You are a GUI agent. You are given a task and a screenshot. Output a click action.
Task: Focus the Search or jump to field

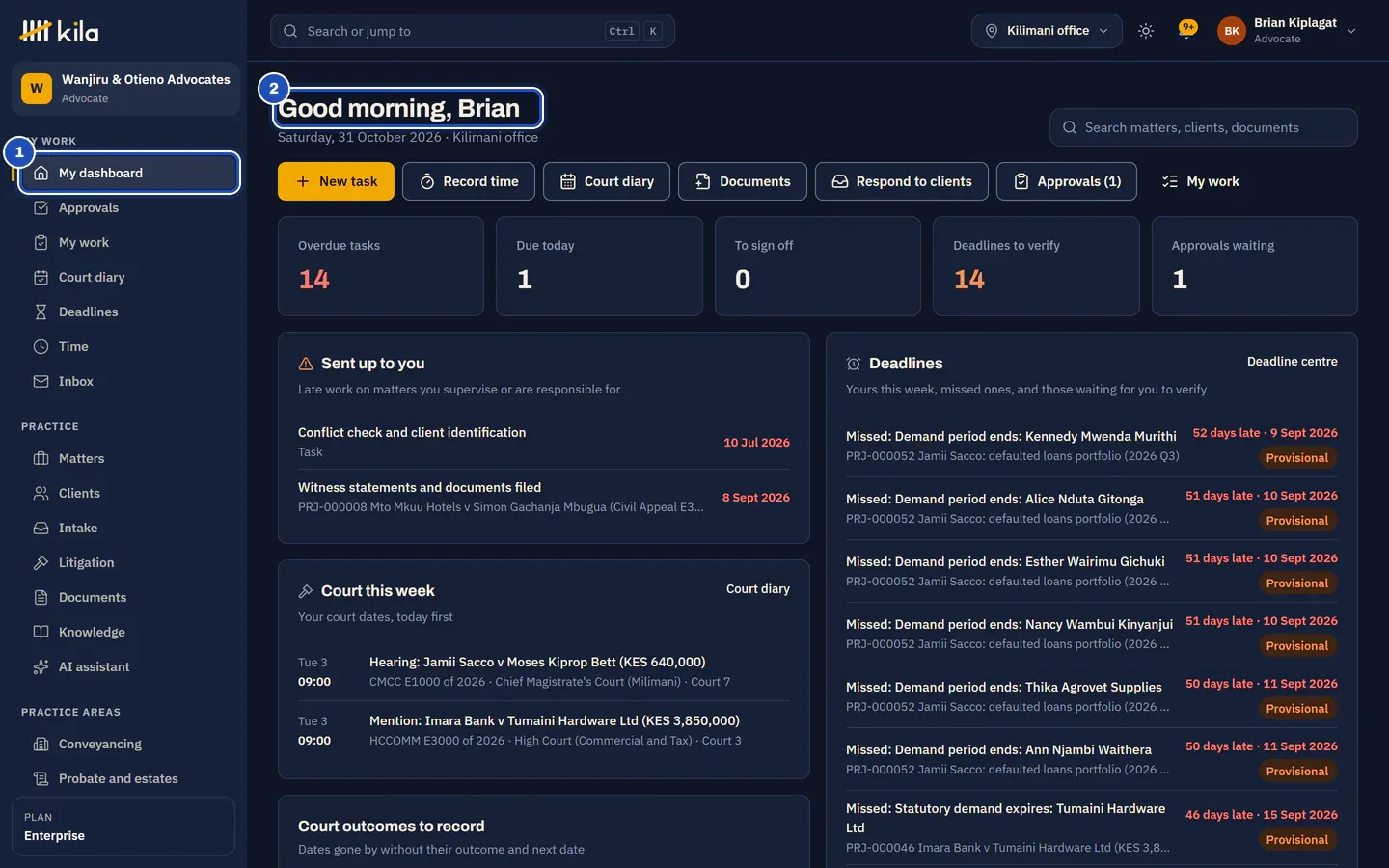coord(473,31)
